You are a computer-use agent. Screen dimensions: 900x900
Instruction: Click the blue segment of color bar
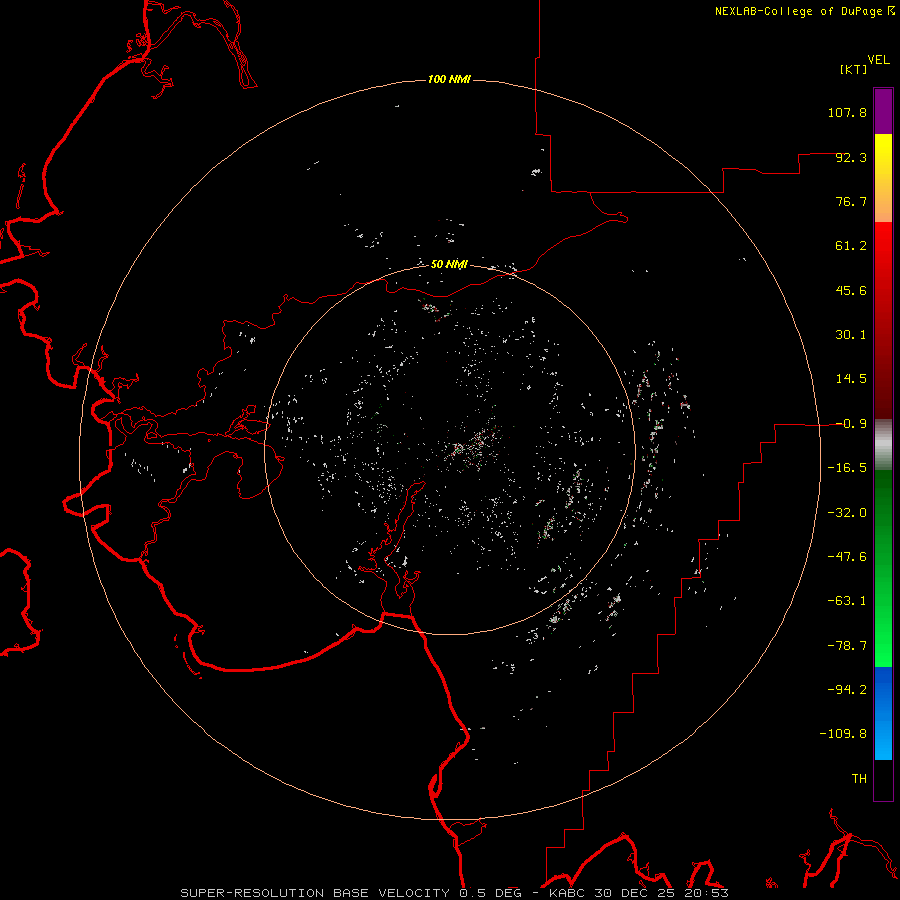pos(883,713)
